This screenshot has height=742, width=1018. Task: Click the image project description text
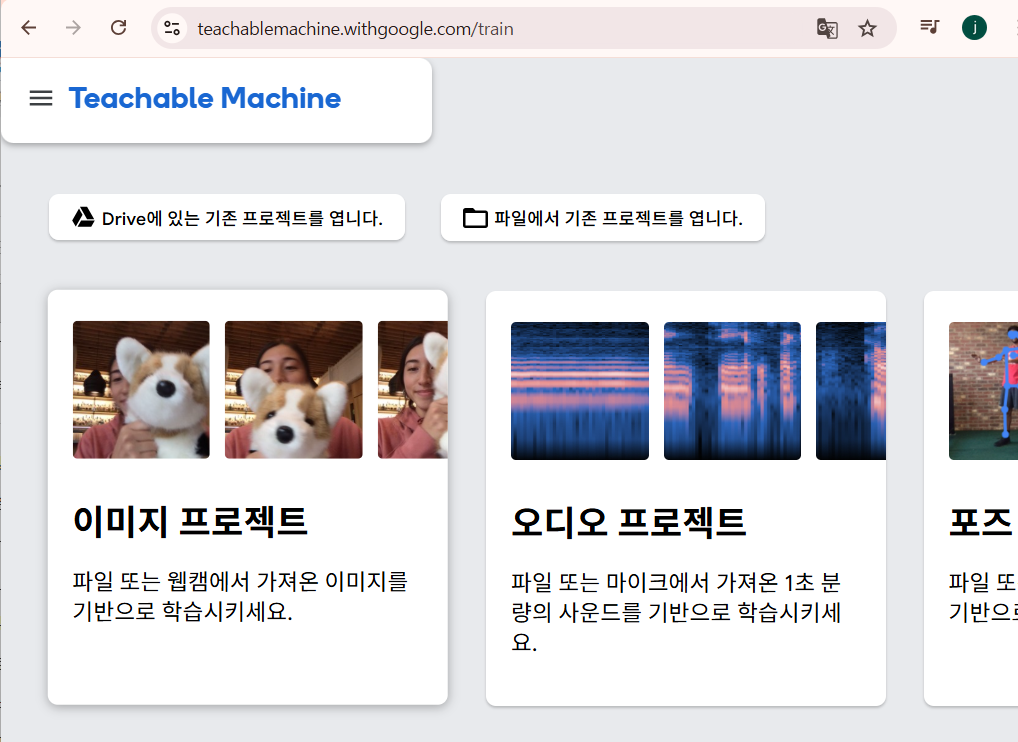pyautogui.click(x=240, y=596)
